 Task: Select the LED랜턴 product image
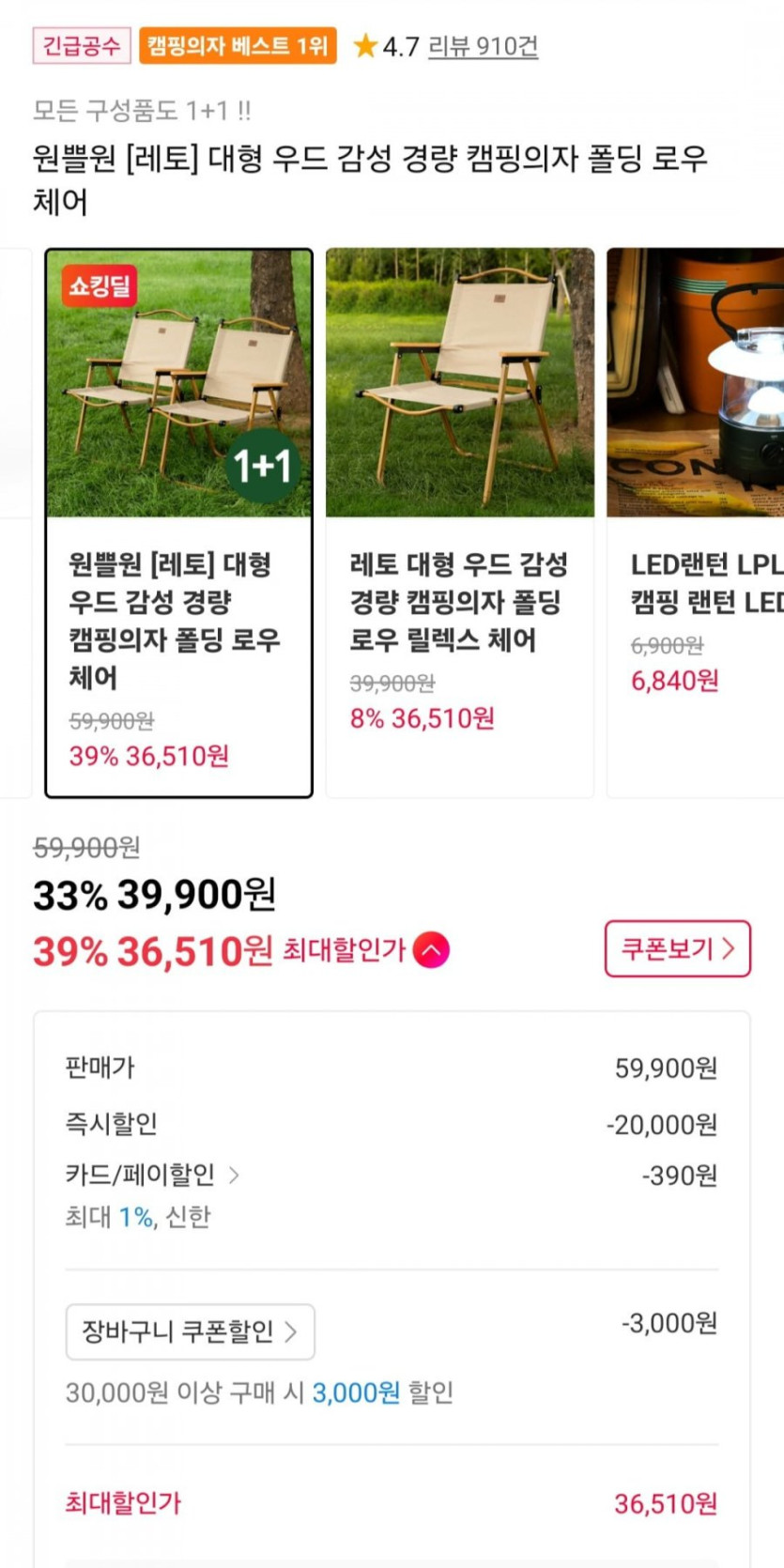(695, 382)
